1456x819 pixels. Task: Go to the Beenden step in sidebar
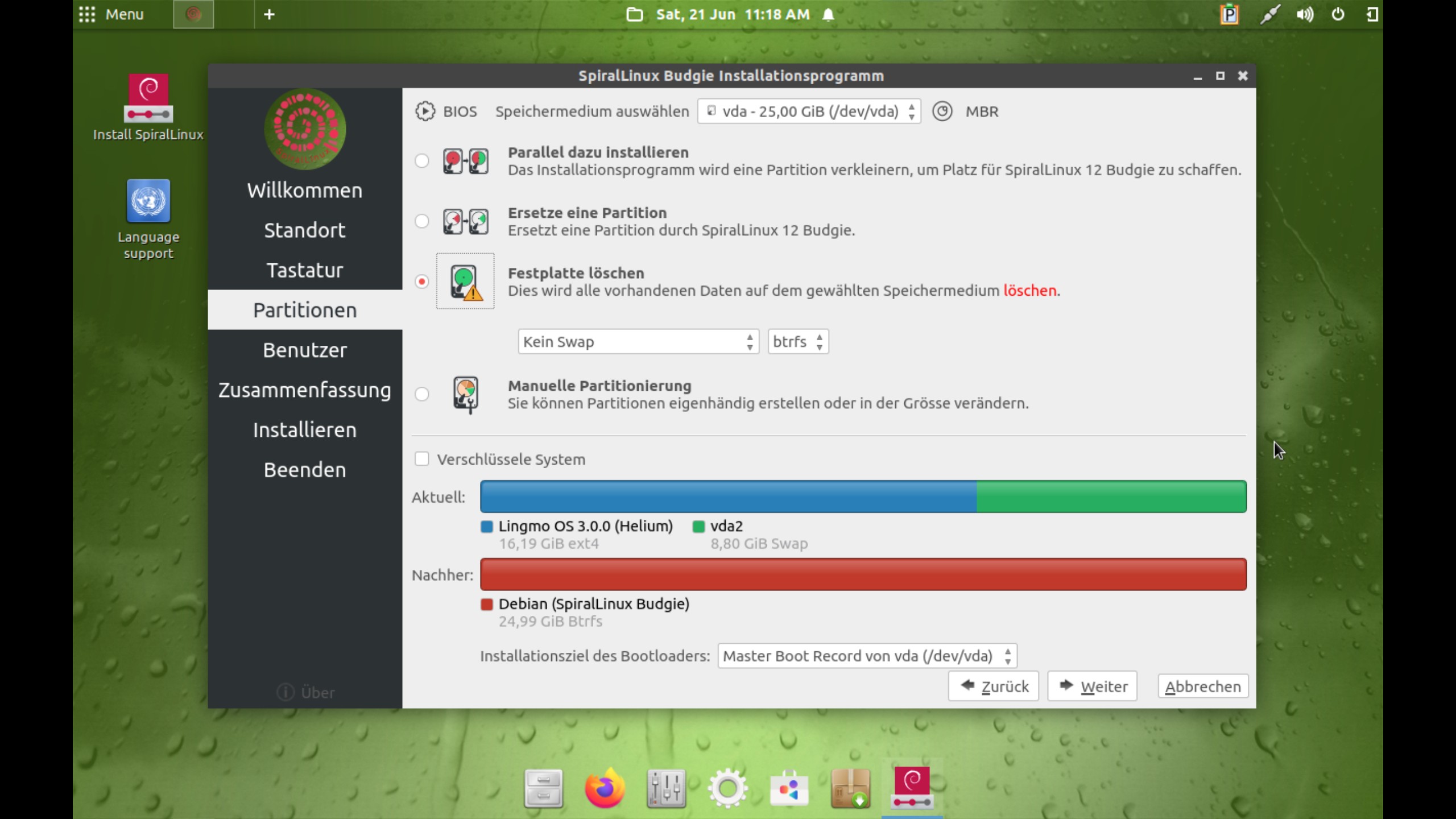tap(305, 470)
